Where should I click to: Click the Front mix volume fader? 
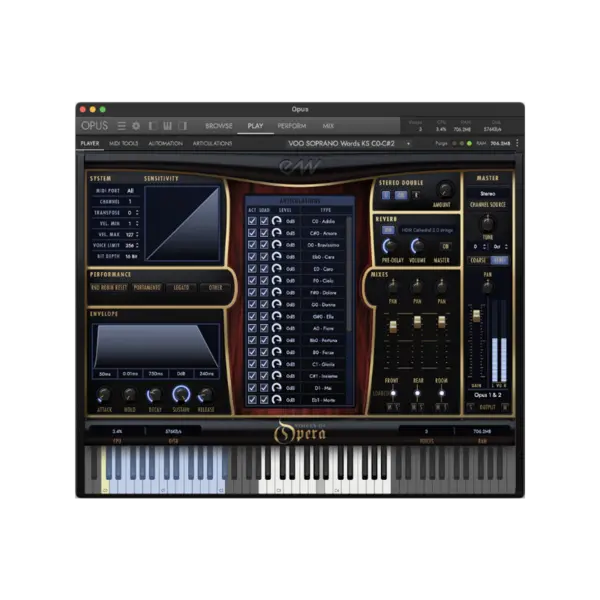pos(393,326)
